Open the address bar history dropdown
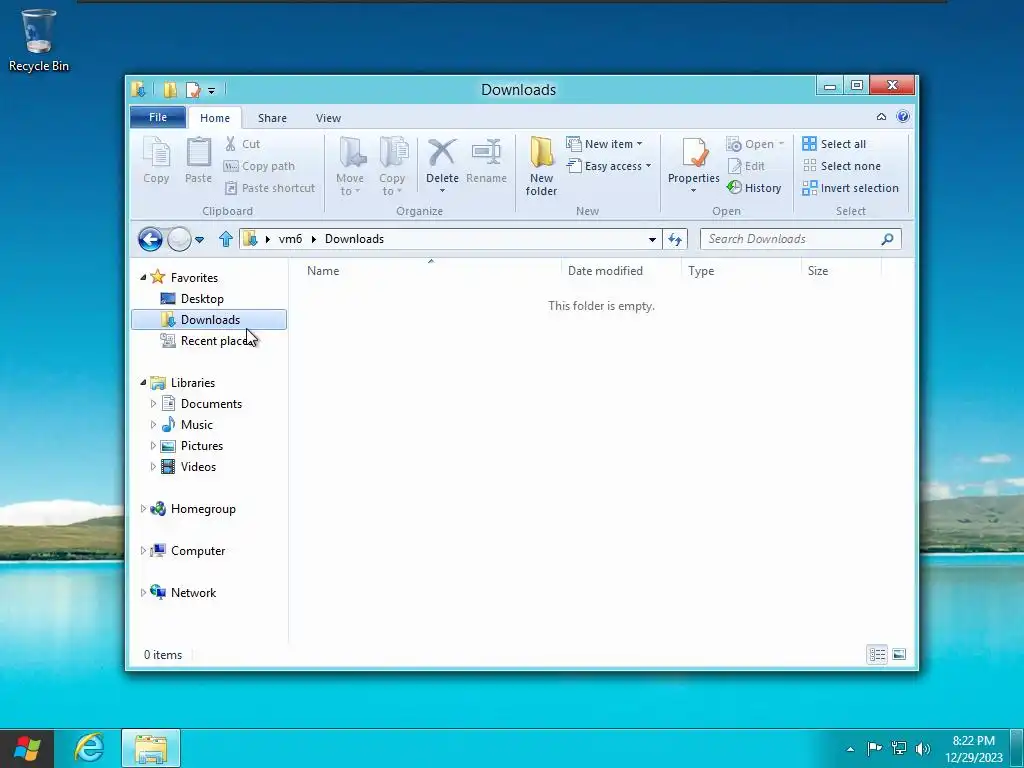 (652, 240)
